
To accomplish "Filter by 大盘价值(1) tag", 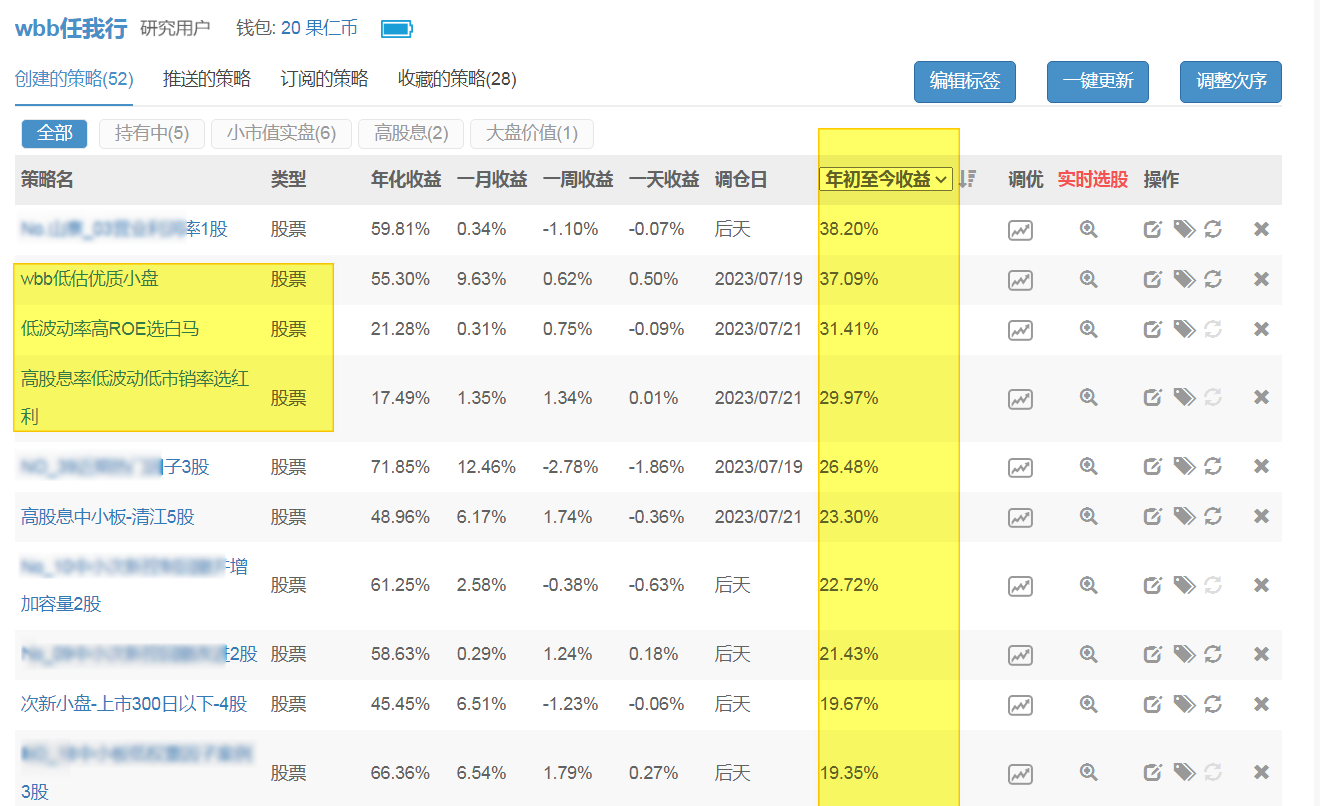I will click(x=531, y=133).
